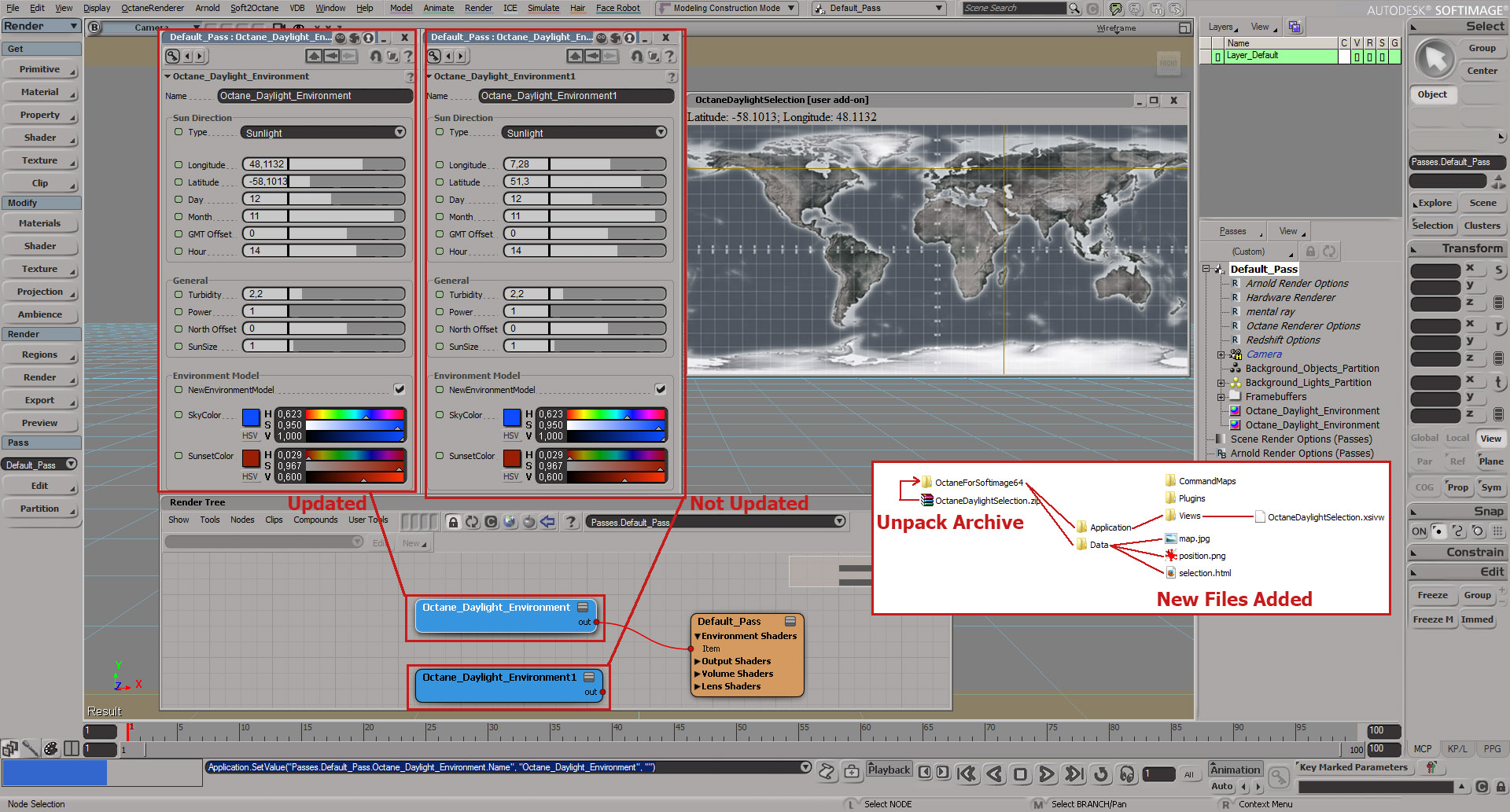Toggle view visibility for Layer_Default
Viewport: 1510px width, 812px height.
(x=1357, y=57)
